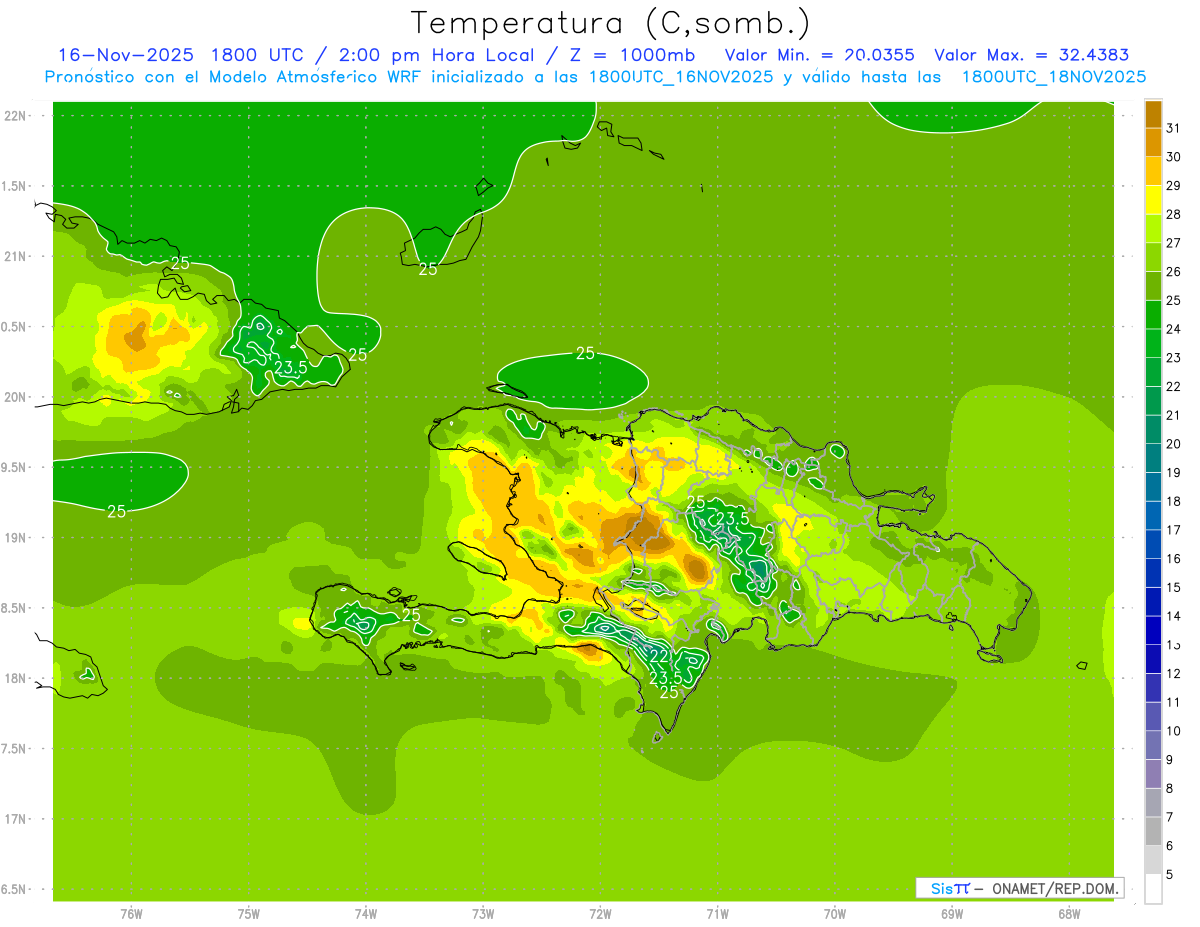Click the '22' contour label in southern Hispaniola

[x=659, y=655]
